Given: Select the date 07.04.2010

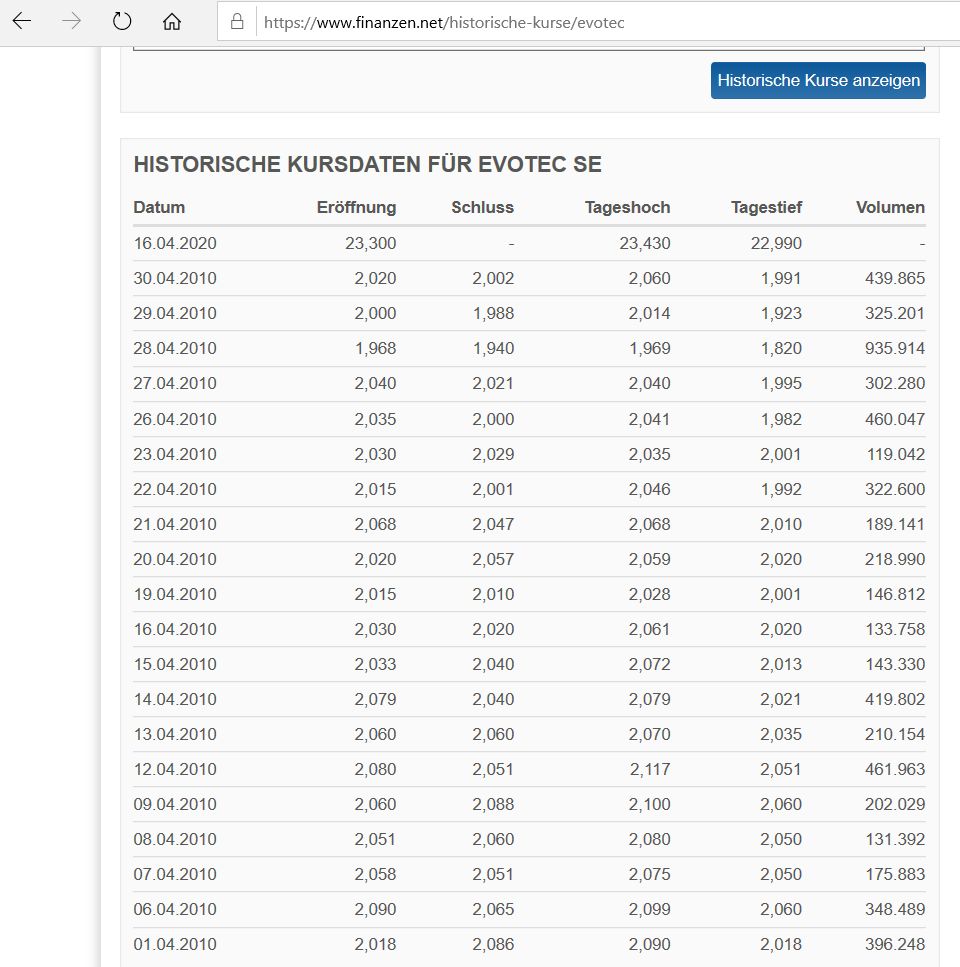Looking at the screenshot, I should pos(175,875).
